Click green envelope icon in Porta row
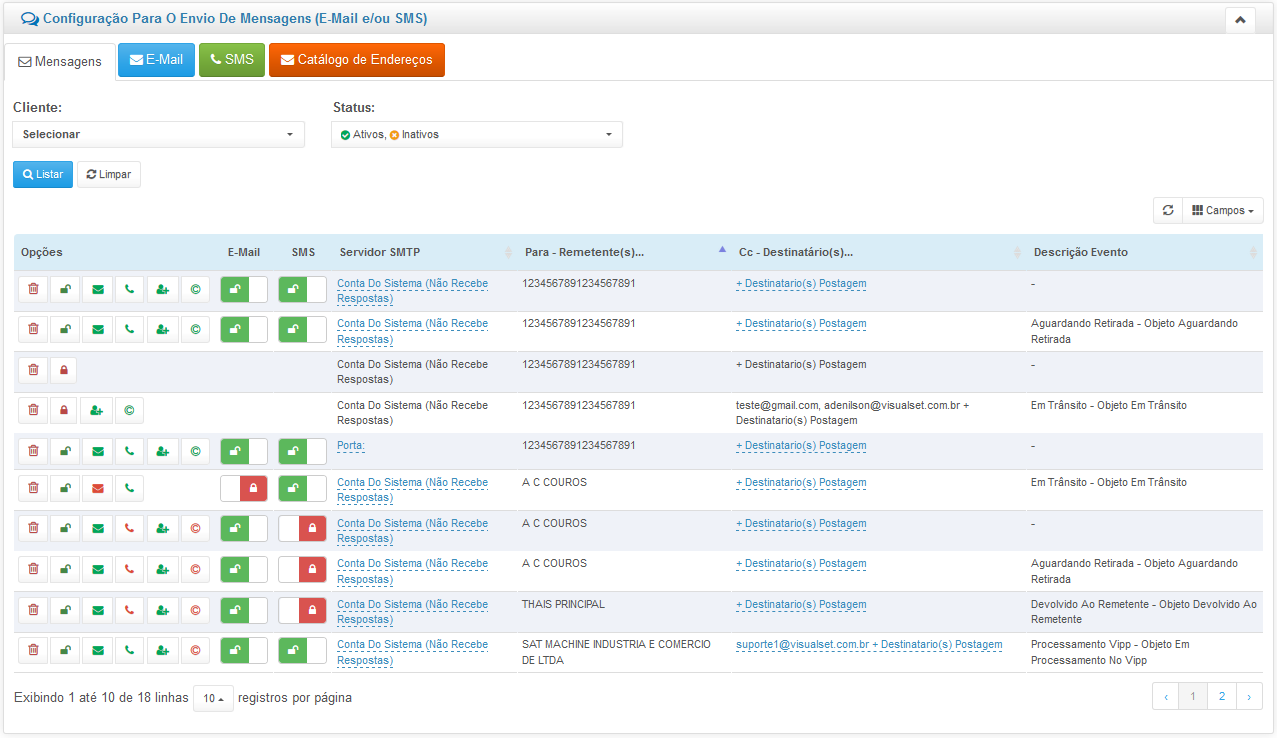 click(97, 451)
